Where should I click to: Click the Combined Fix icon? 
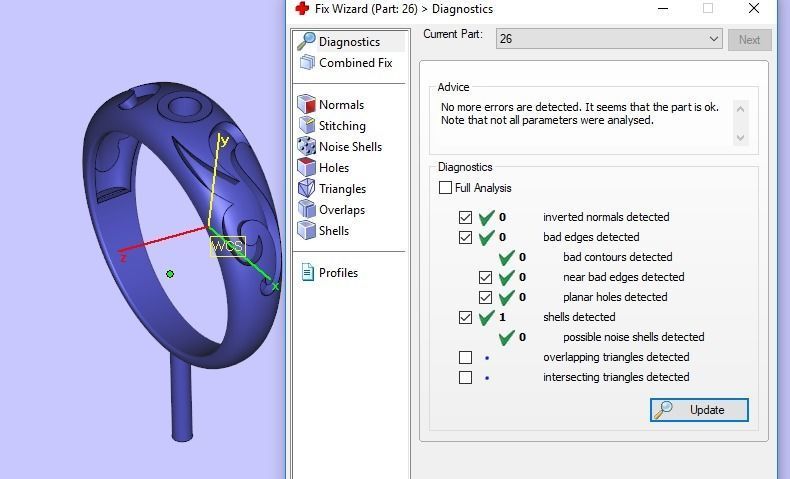tap(307, 62)
